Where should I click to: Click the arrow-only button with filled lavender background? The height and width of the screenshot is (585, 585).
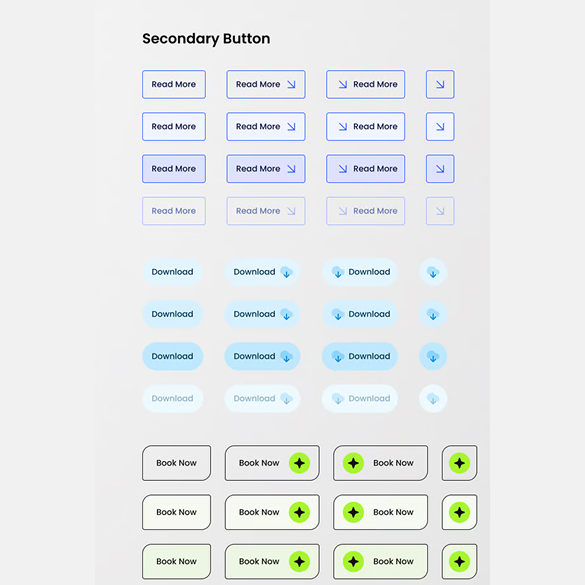pyautogui.click(x=440, y=169)
